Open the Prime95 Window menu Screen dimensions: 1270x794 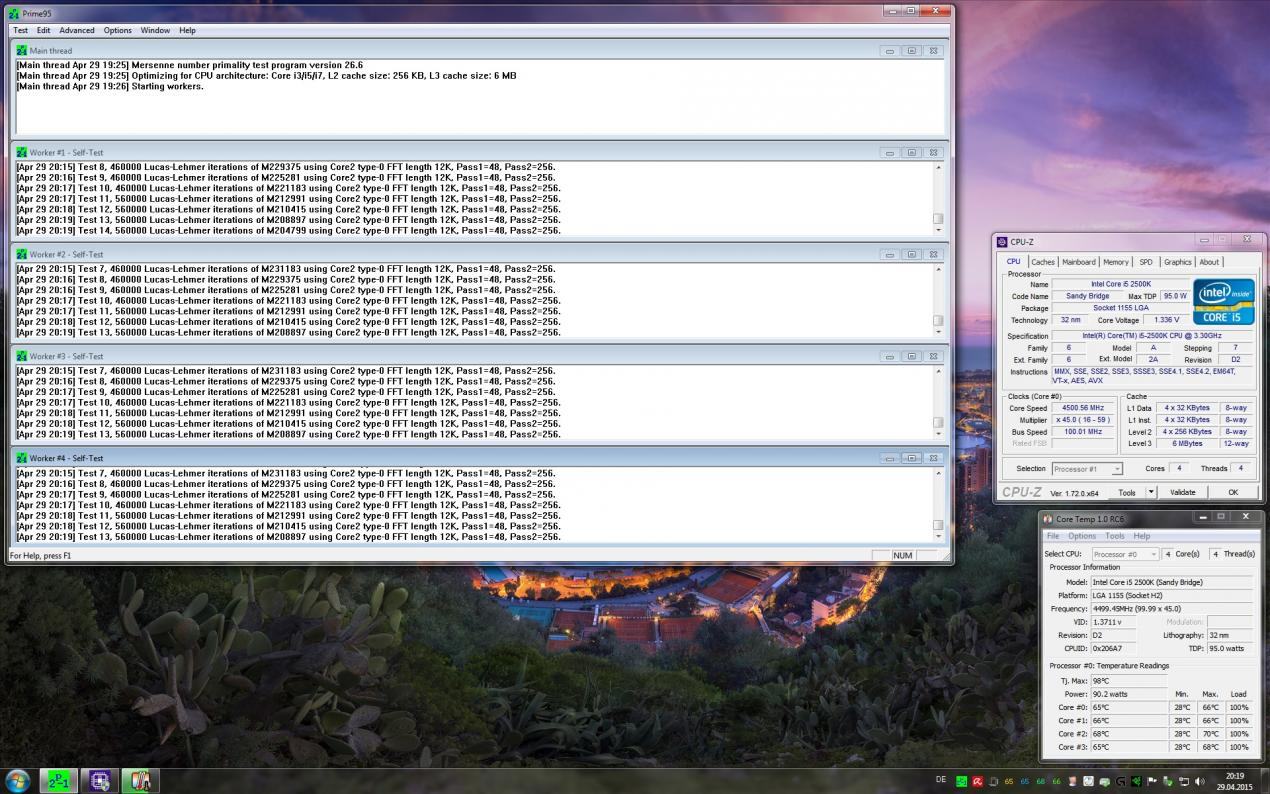click(x=155, y=30)
